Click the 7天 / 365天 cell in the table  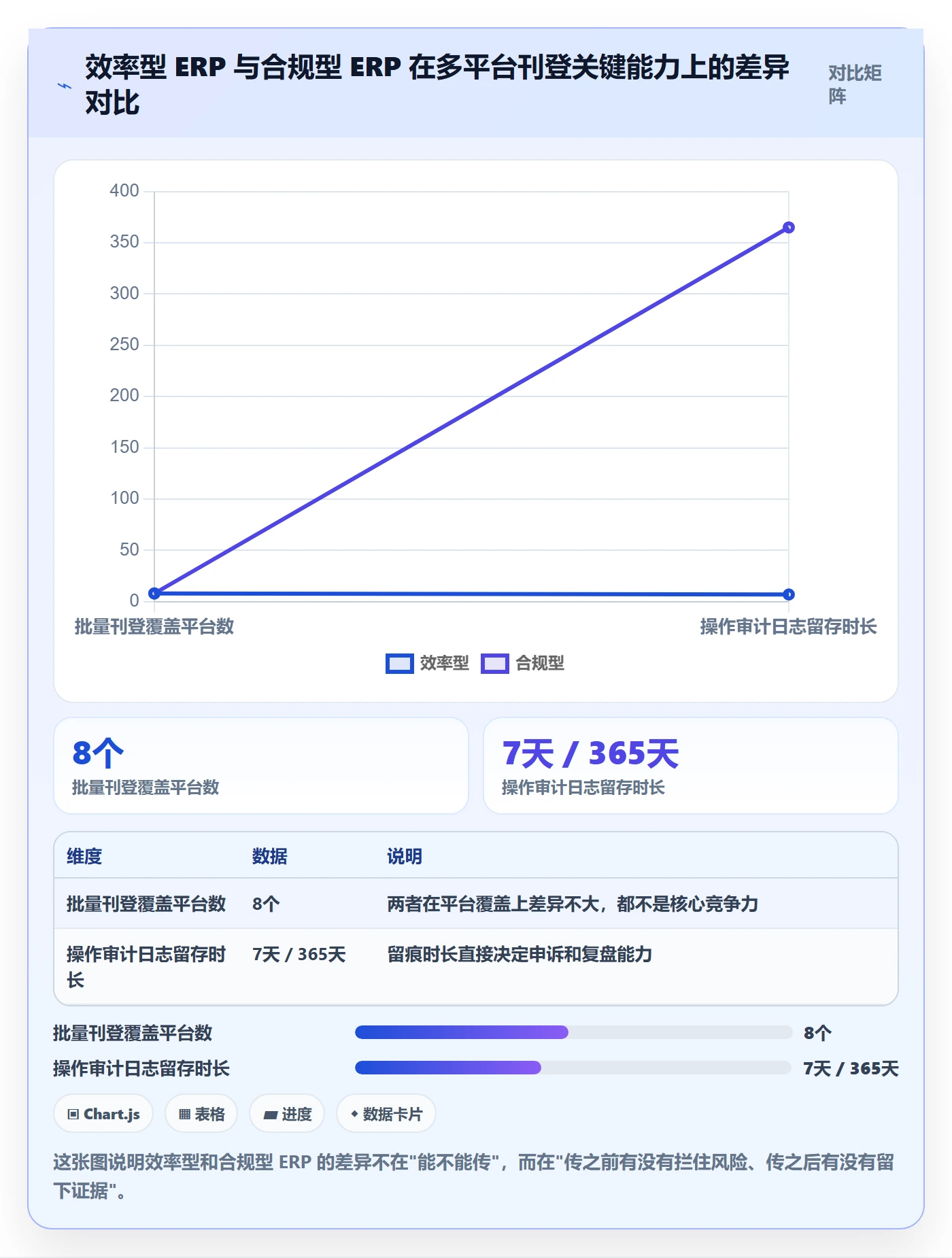[299, 955]
